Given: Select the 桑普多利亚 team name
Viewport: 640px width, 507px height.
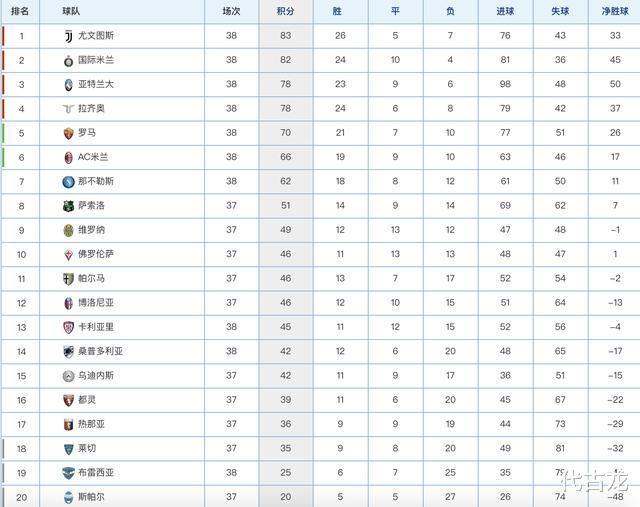Looking at the screenshot, I should 100,351.
